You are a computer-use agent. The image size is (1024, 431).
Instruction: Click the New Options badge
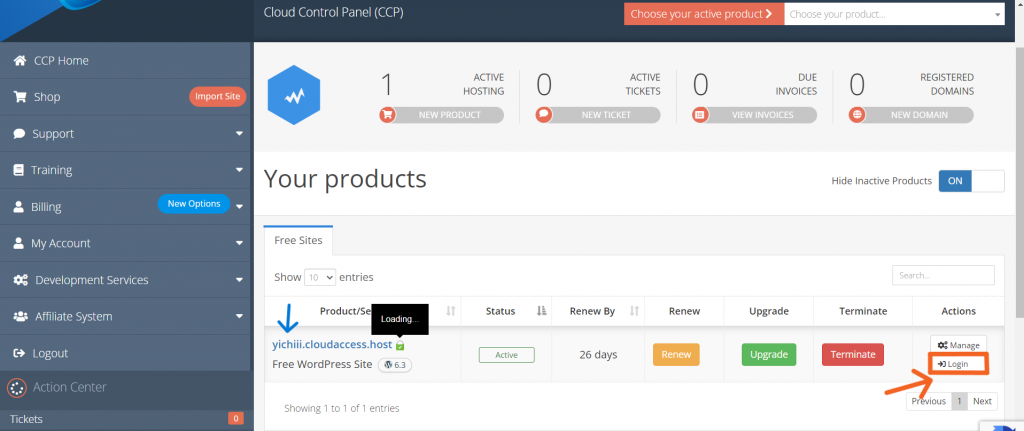coord(194,204)
